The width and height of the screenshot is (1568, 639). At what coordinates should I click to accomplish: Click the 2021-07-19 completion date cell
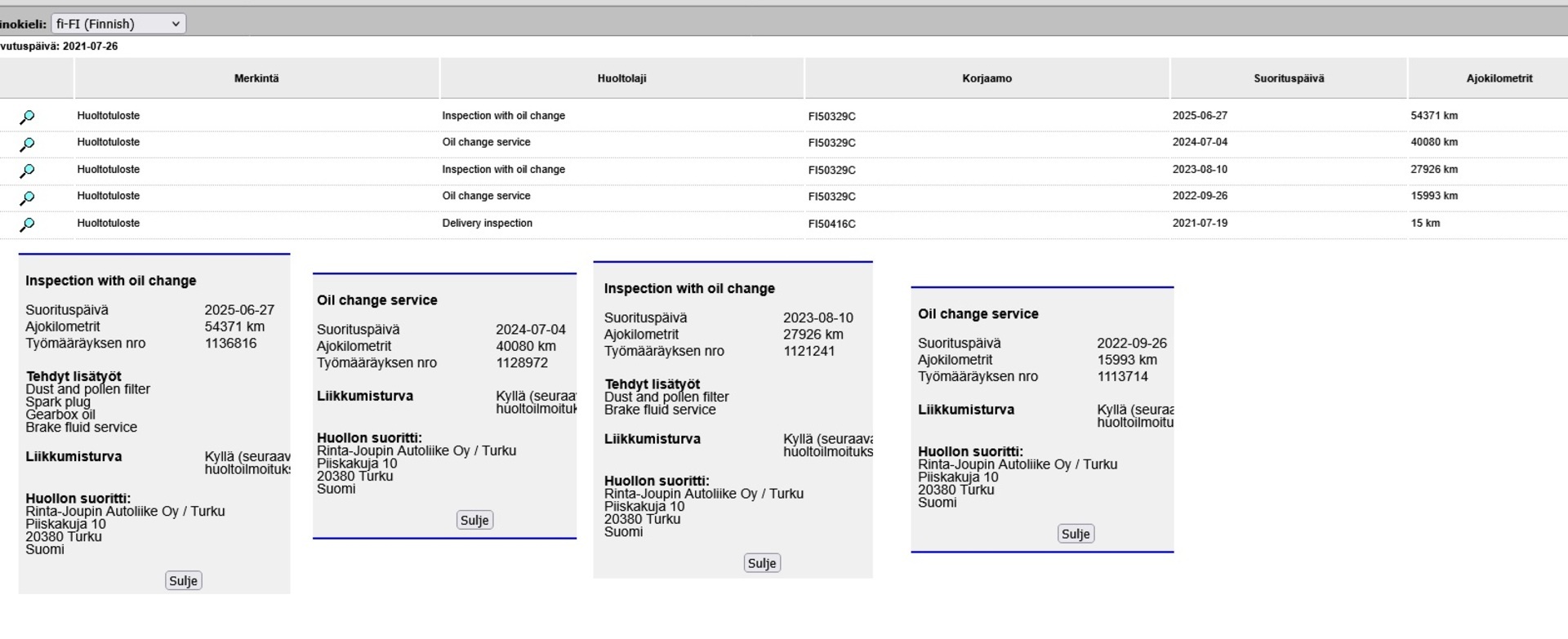point(1200,224)
